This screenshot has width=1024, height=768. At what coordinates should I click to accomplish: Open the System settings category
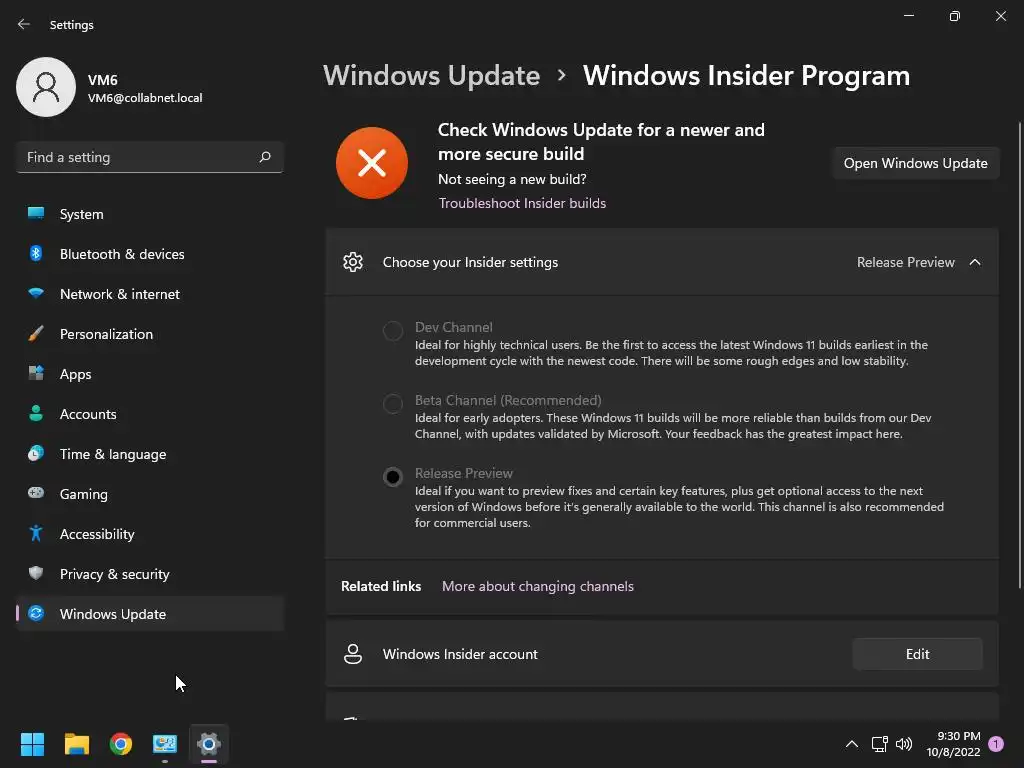tap(150, 214)
